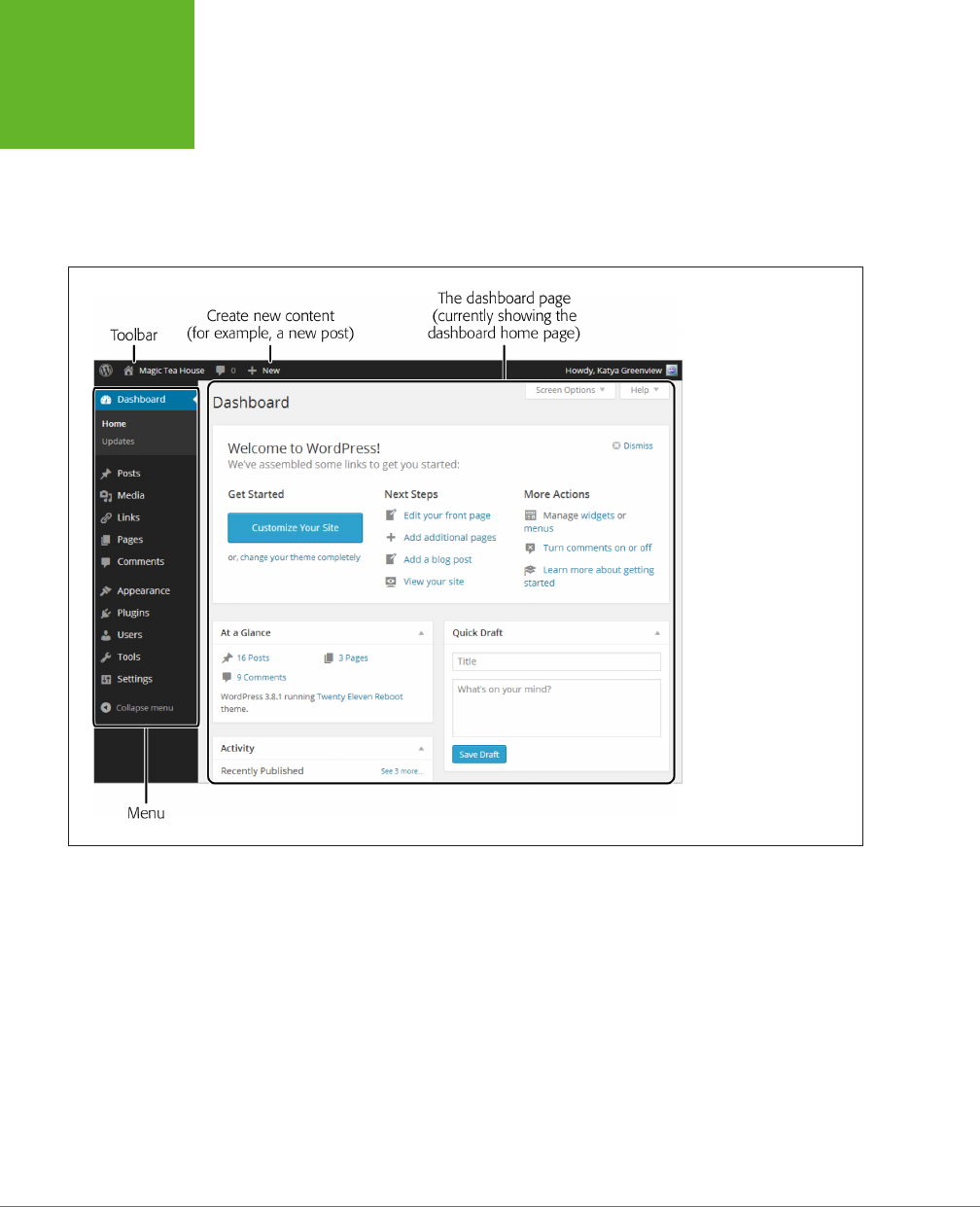
Task: Click the Pages icon in sidebar
Action: click(x=106, y=540)
